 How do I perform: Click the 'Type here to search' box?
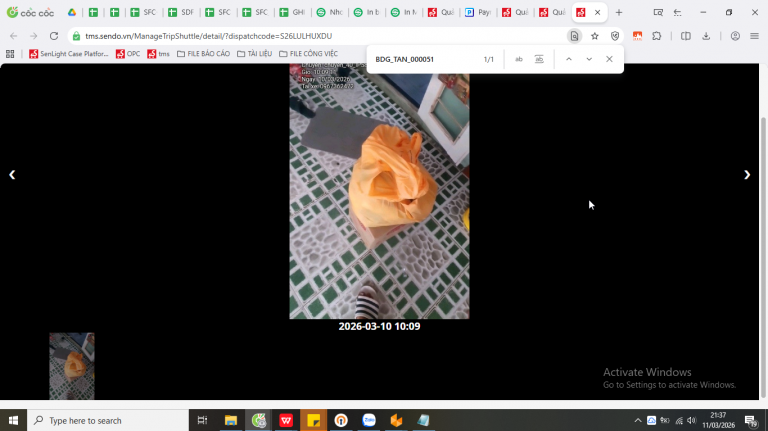[108, 420]
